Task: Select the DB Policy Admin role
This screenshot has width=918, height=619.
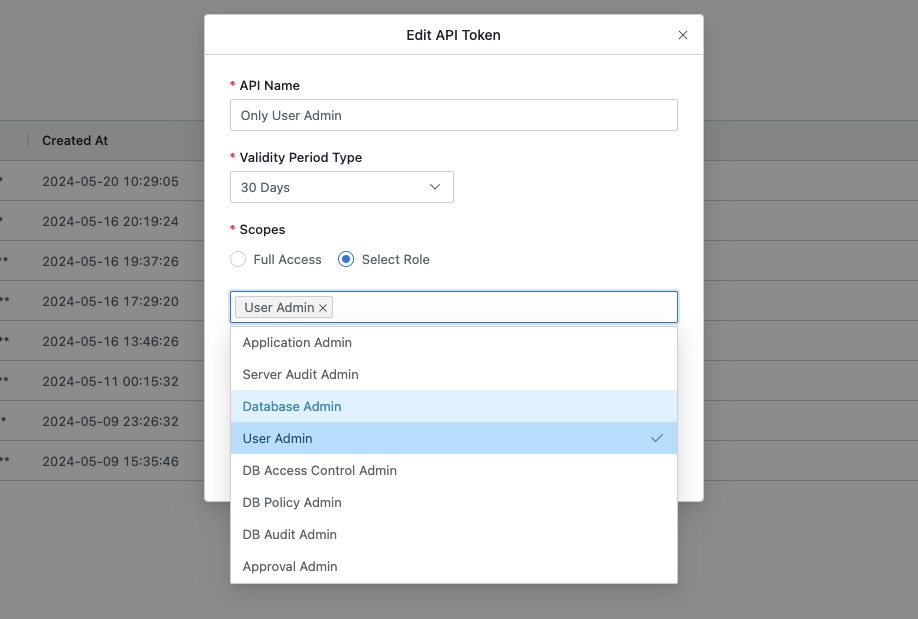Action: (292, 502)
